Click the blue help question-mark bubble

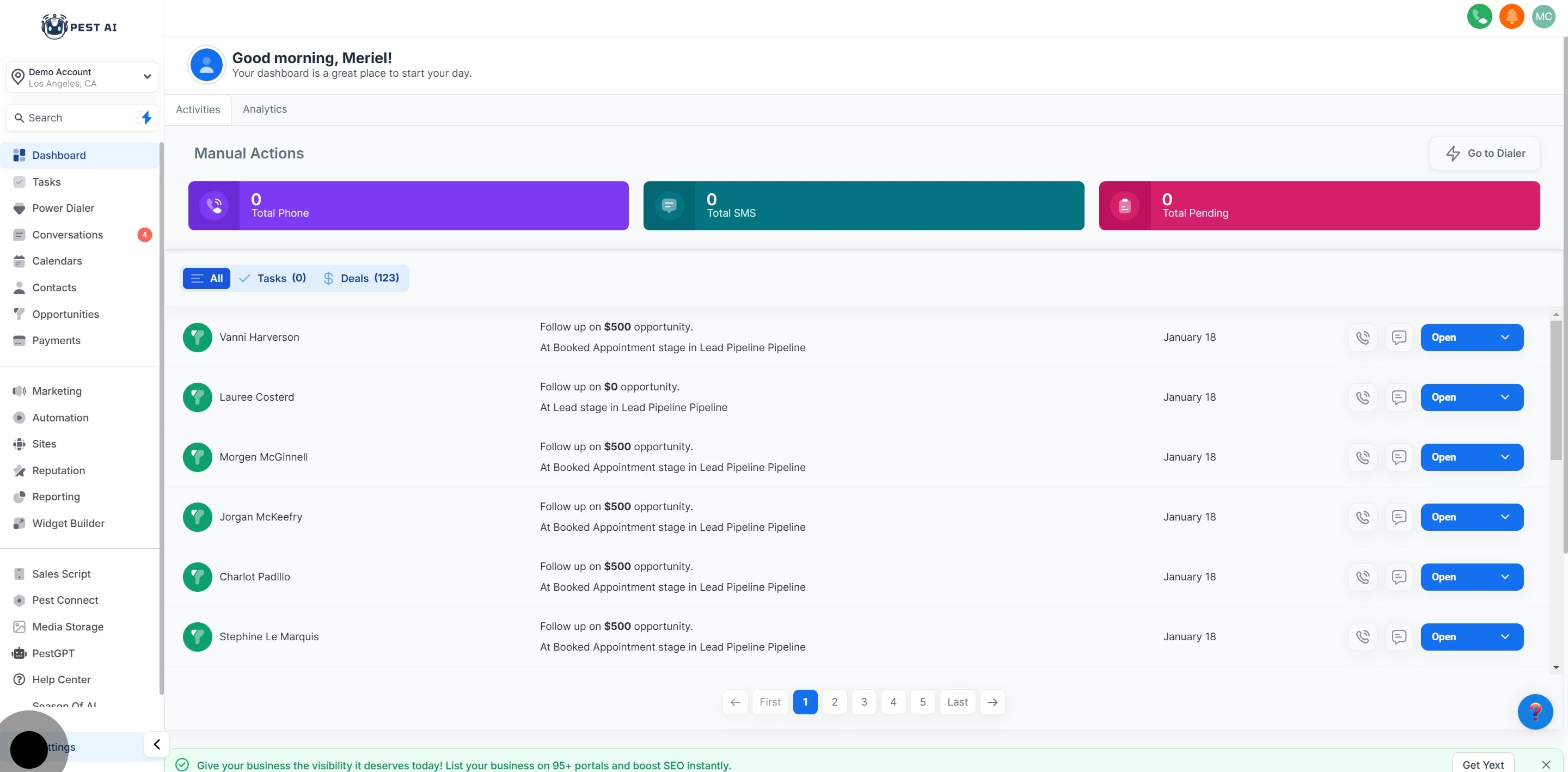coord(1535,711)
